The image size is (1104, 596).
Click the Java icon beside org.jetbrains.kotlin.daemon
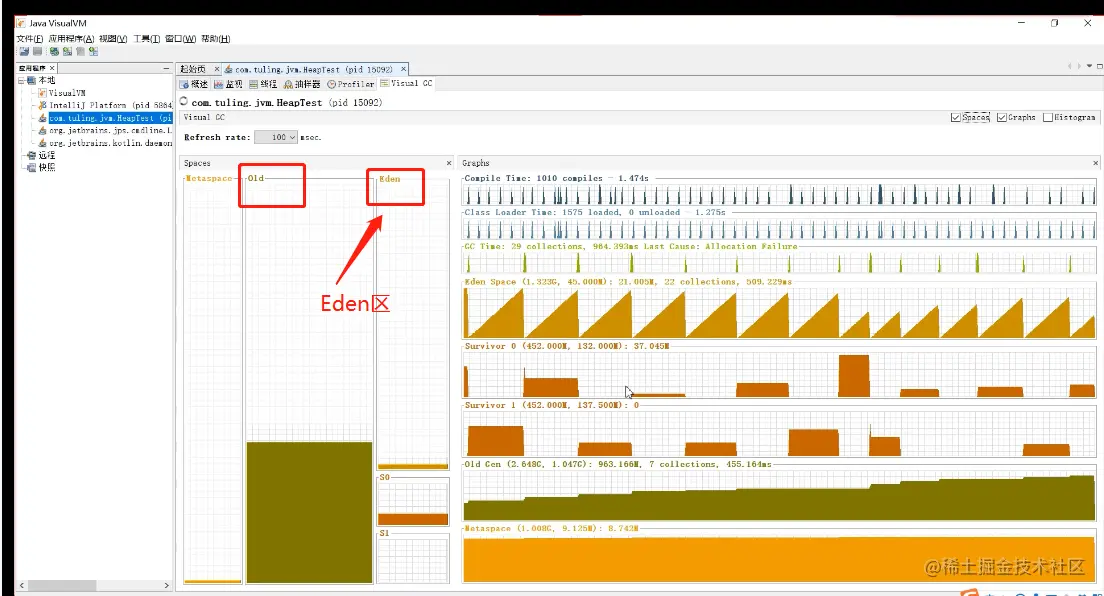pos(43,143)
